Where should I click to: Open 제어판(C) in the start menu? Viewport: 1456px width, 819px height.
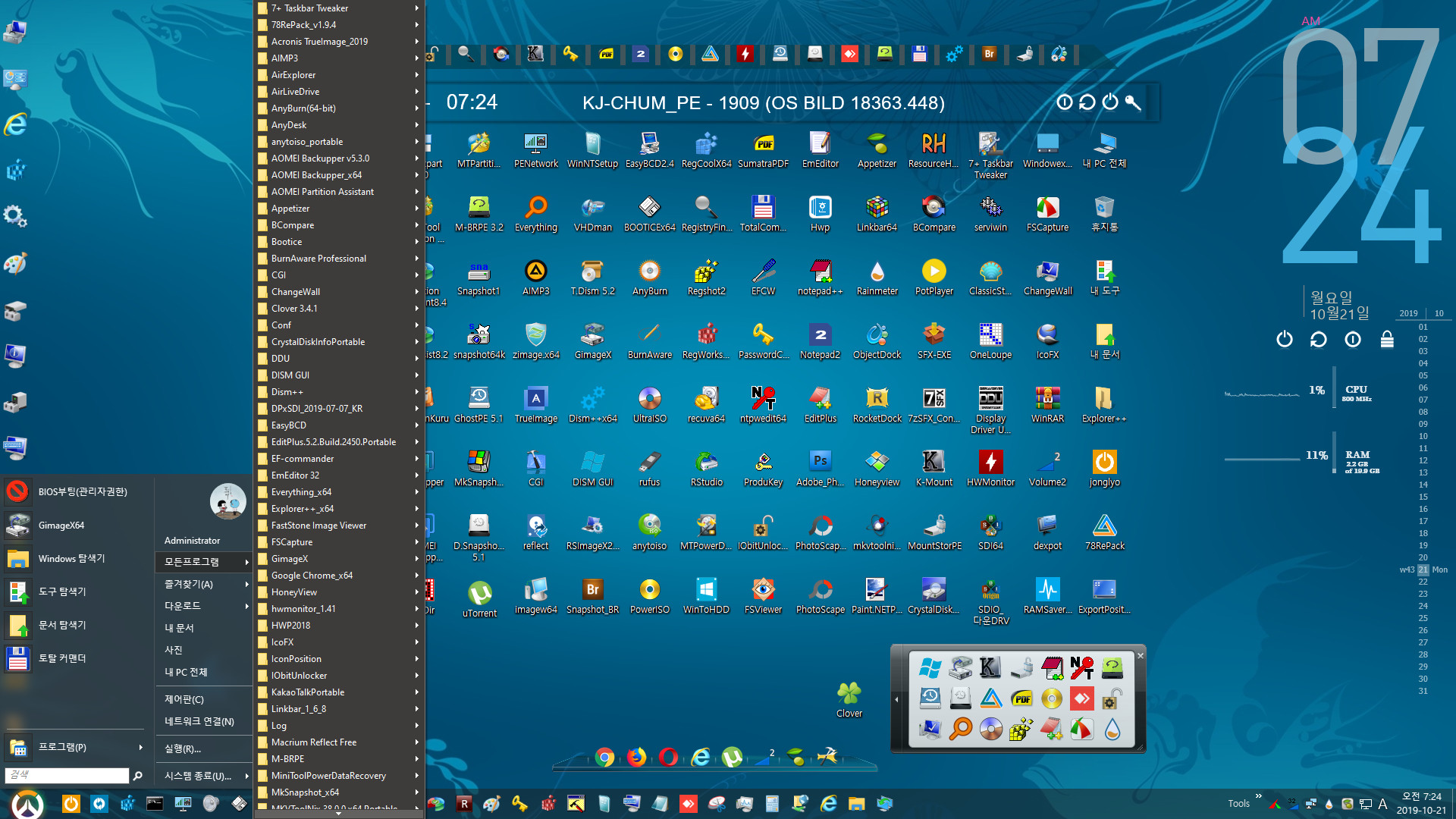203,699
